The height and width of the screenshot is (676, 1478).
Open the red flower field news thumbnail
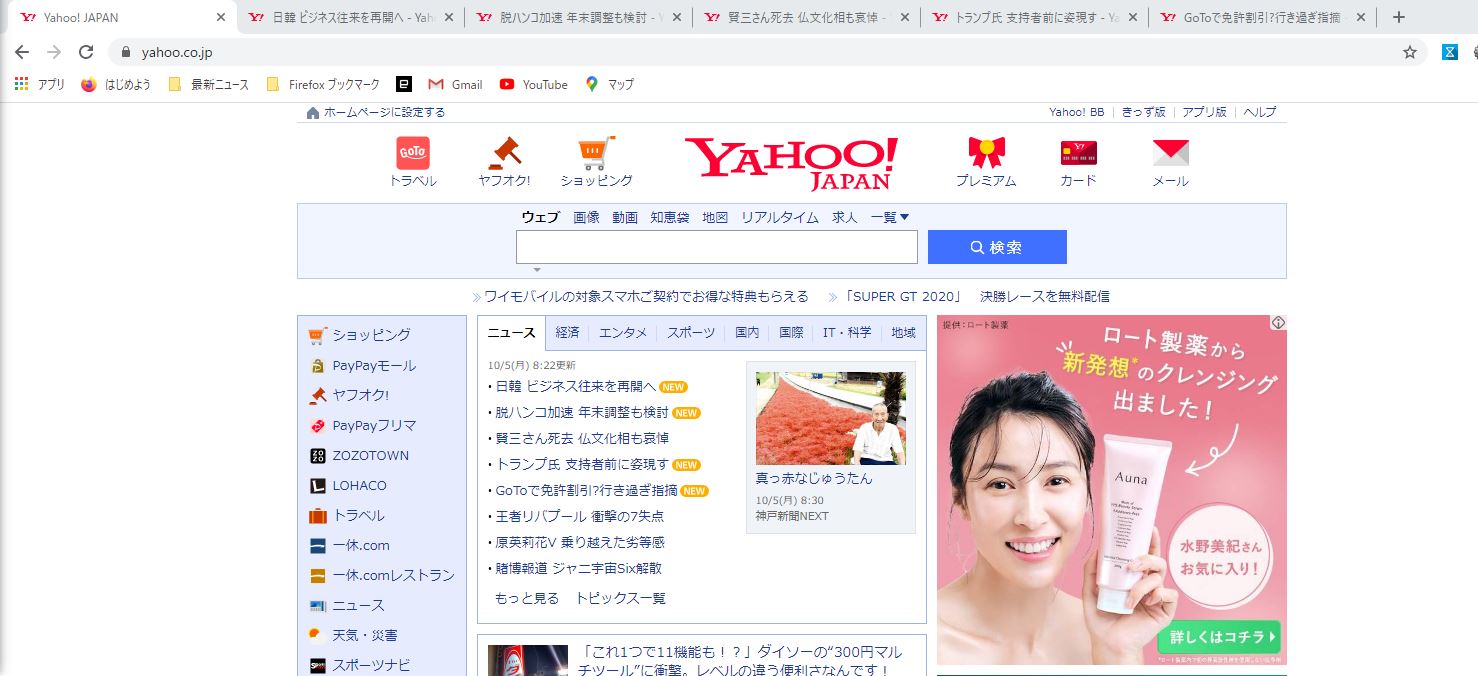(831, 418)
